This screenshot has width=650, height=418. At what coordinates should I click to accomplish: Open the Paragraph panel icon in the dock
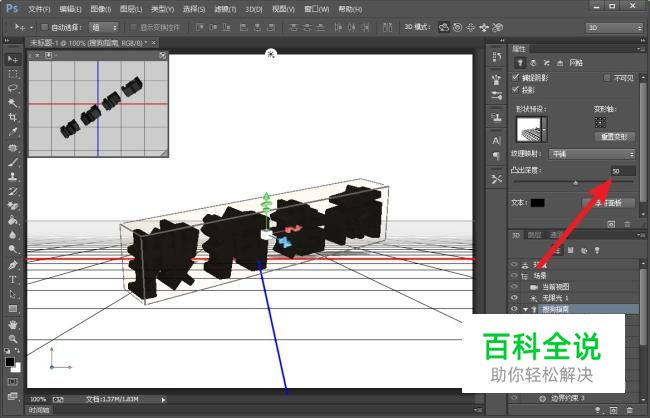pos(496,156)
